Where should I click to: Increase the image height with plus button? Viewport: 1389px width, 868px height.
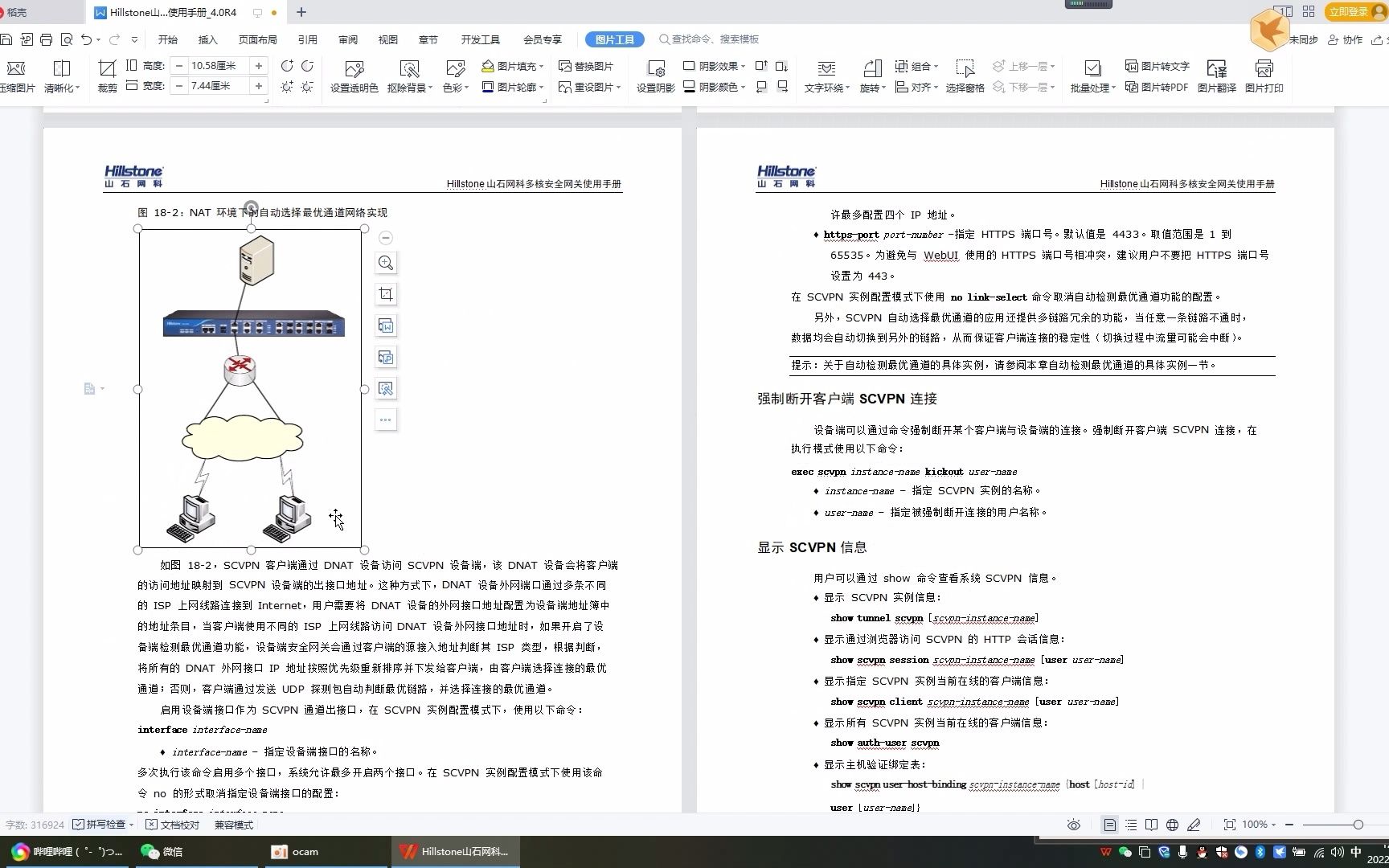pos(259,66)
